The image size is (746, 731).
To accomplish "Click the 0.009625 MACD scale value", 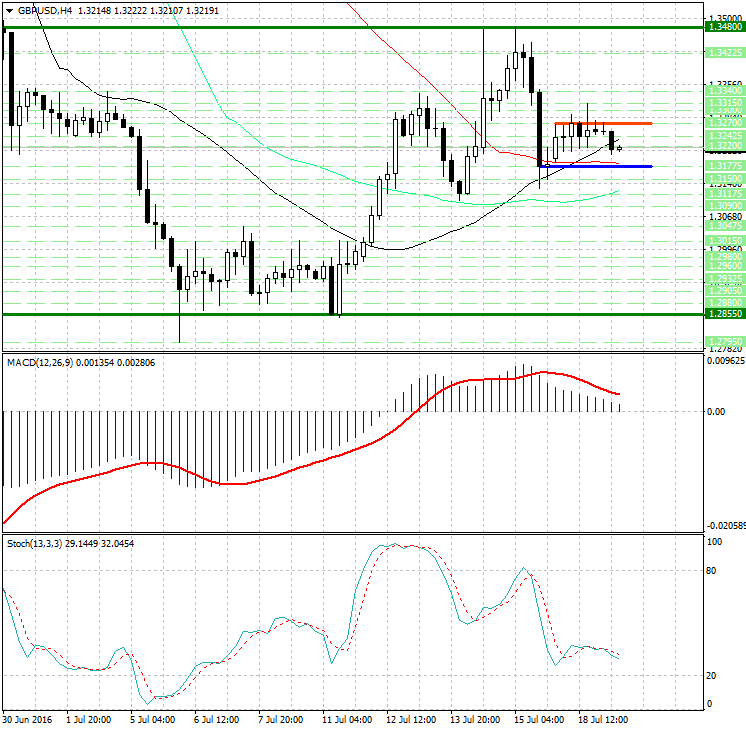I will pos(726,361).
